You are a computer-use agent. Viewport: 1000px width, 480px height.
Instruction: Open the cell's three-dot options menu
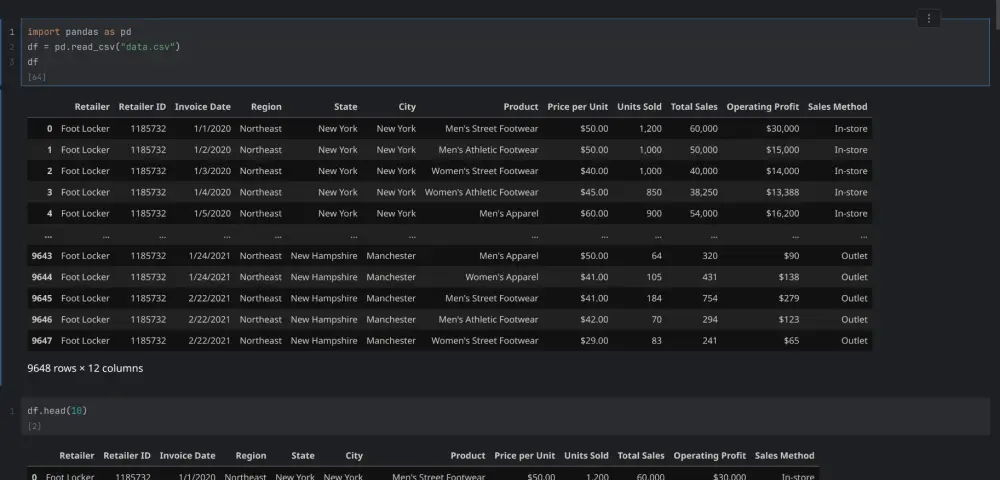929,18
